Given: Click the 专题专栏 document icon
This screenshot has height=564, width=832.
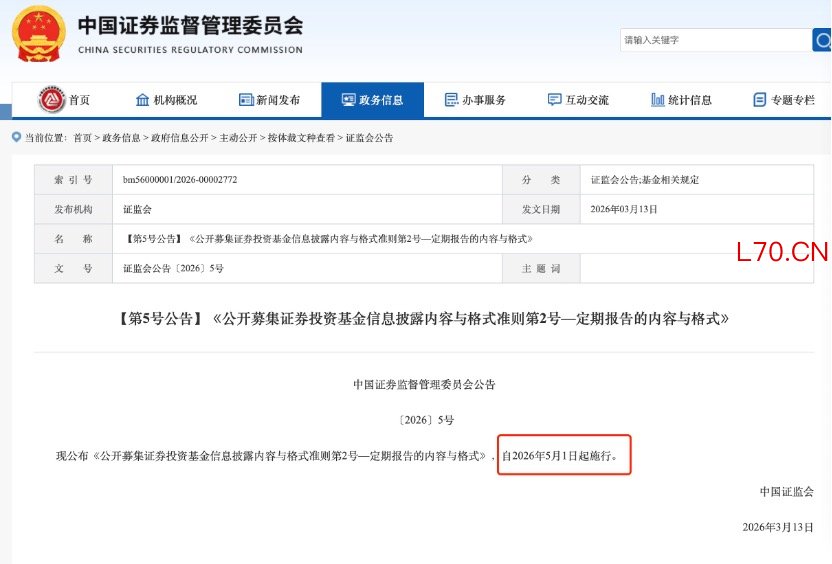Looking at the screenshot, I should (760, 100).
